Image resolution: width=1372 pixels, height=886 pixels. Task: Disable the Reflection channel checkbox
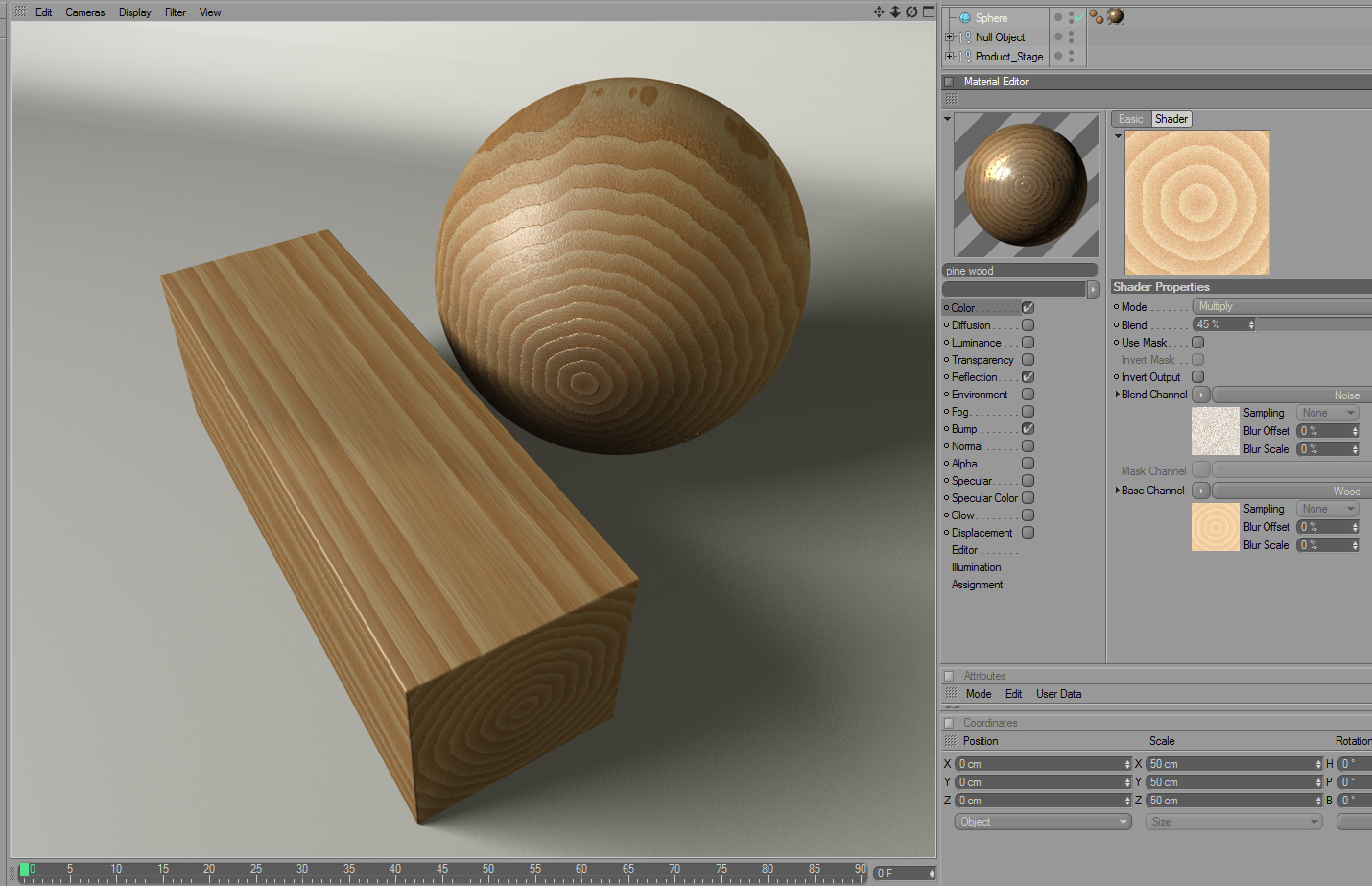pos(1028,377)
